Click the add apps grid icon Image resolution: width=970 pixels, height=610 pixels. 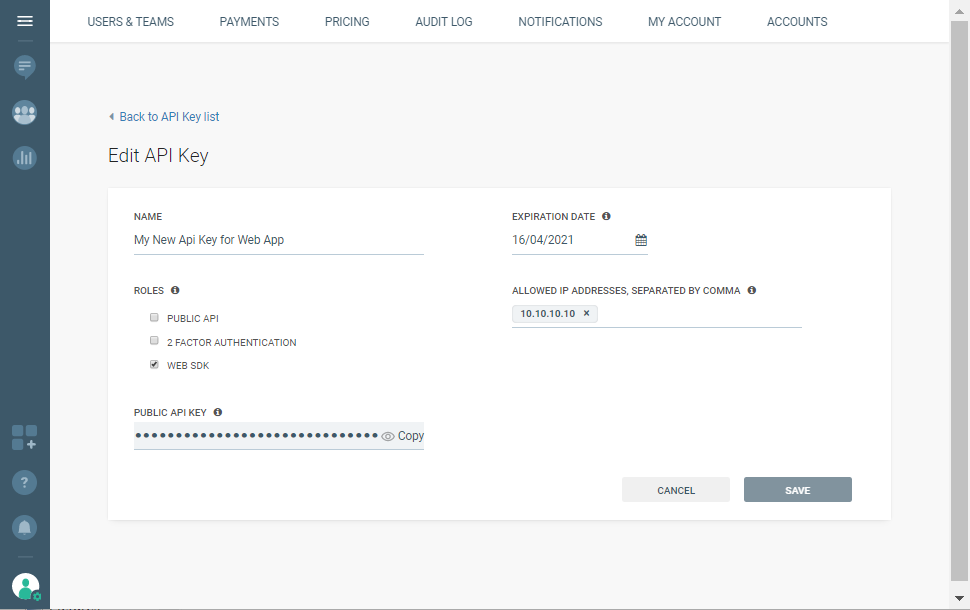[25, 437]
